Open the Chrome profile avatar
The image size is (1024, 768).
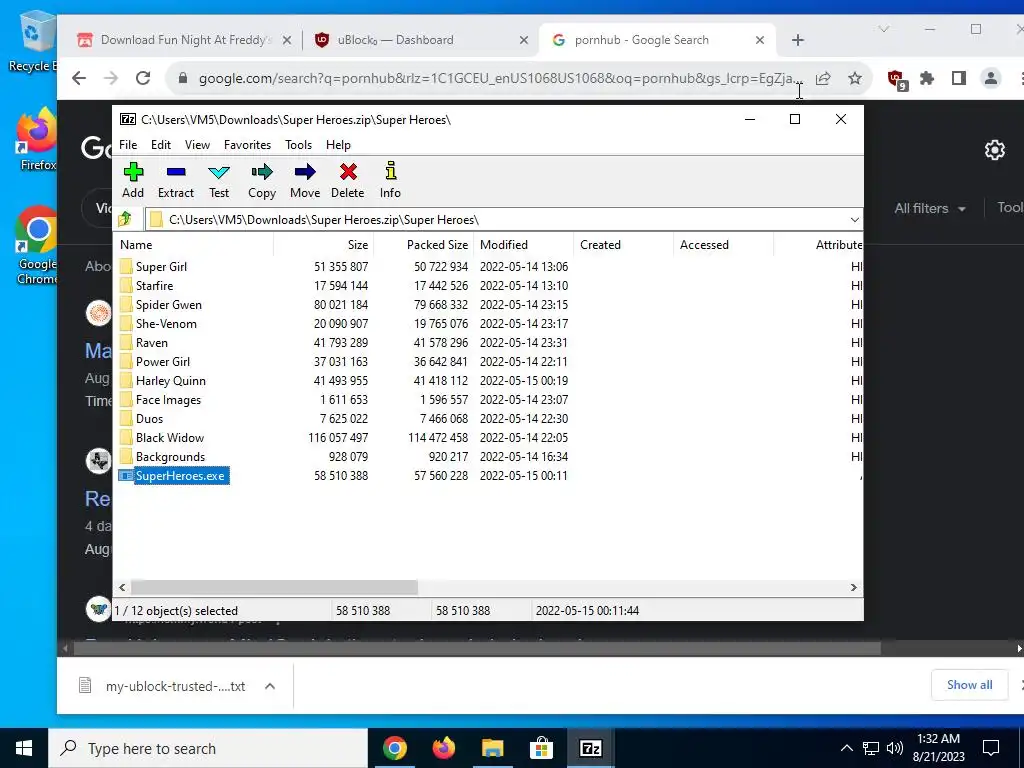(x=991, y=78)
